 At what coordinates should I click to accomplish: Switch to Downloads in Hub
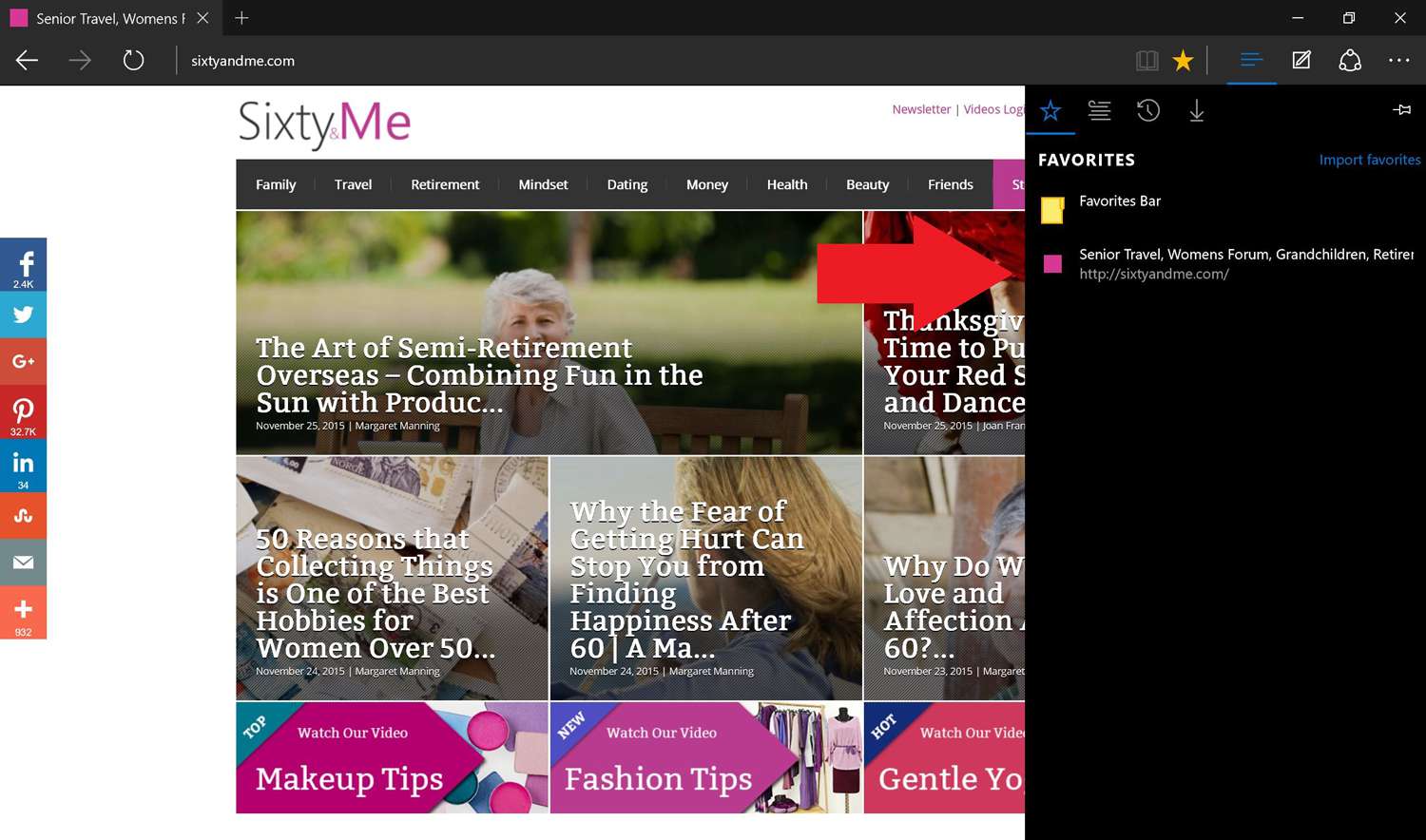(x=1197, y=111)
